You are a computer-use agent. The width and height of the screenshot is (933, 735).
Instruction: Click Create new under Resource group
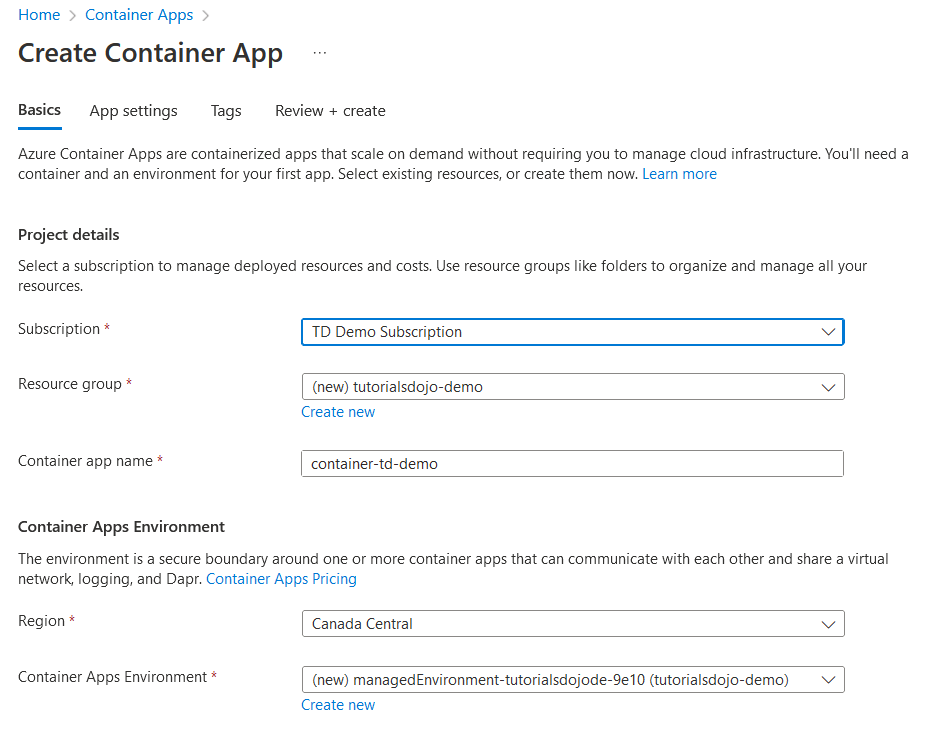click(338, 412)
